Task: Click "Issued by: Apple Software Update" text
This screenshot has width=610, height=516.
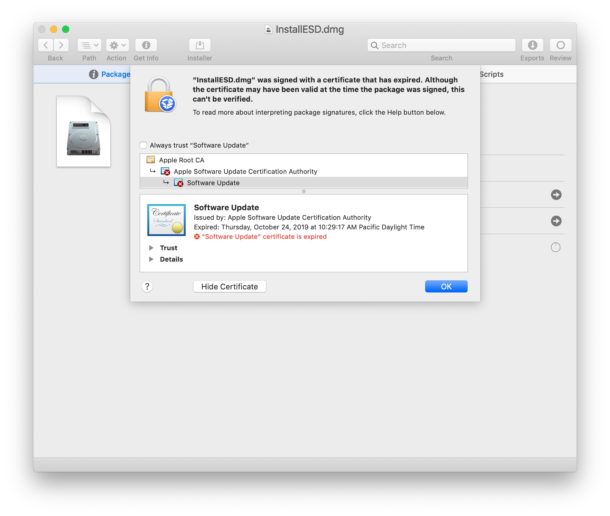Action: tap(247, 218)
